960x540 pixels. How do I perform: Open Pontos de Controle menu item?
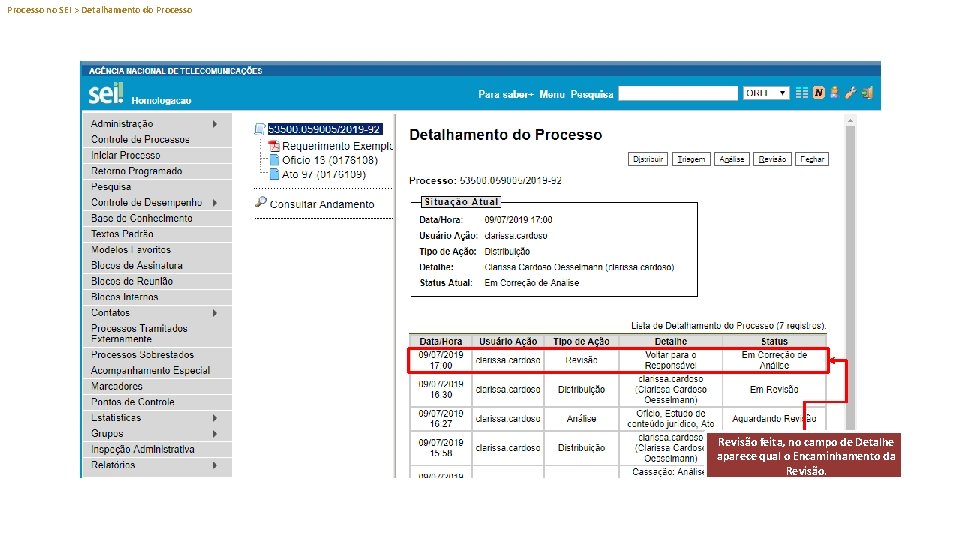[x=132, y=402]
